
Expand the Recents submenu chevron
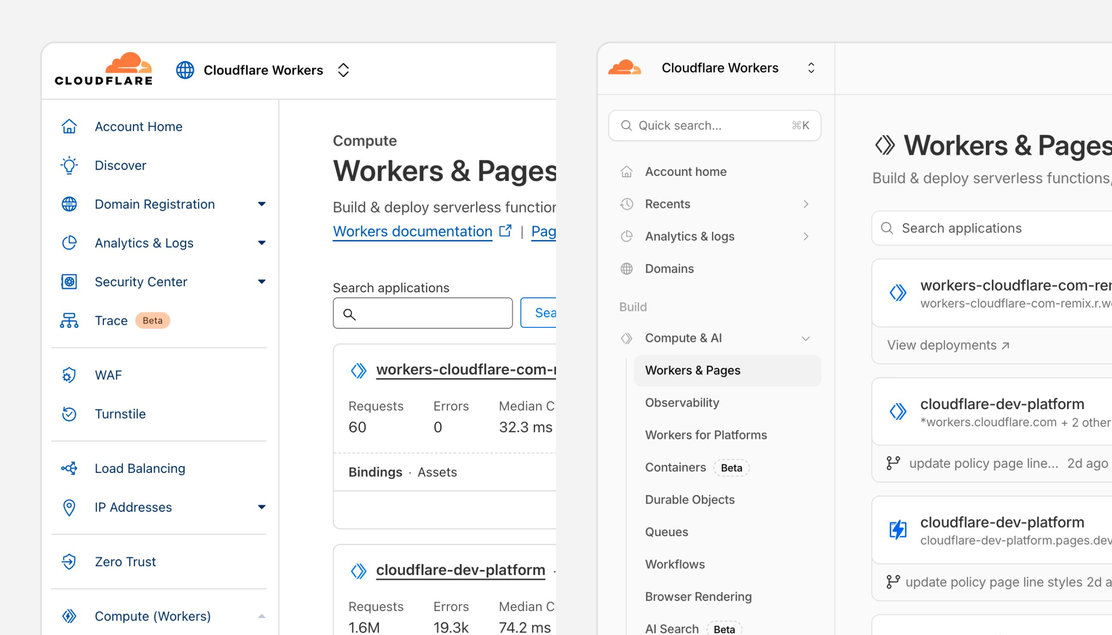click(806, 204)
